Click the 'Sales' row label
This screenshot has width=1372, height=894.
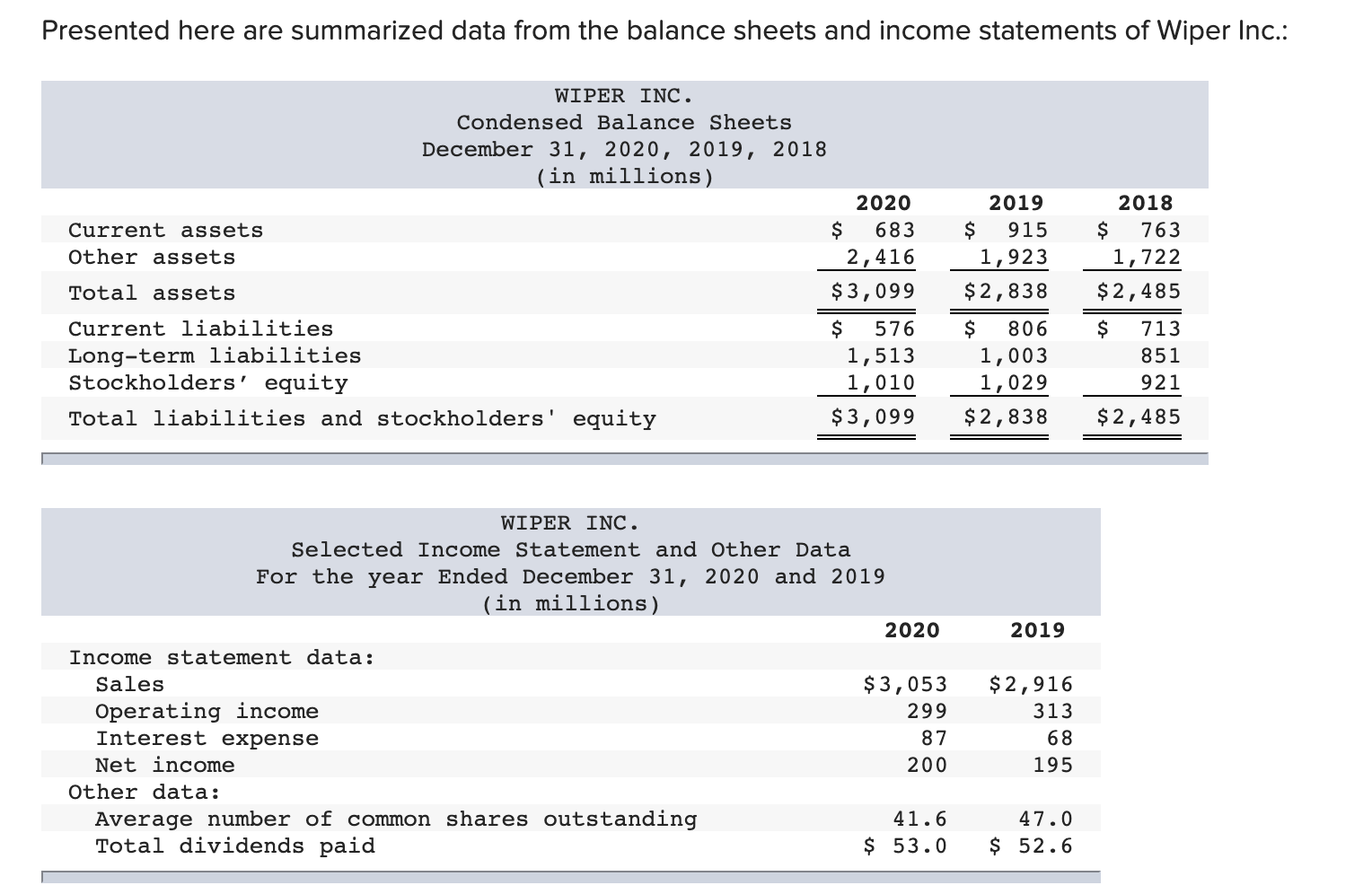click(130, 685)
